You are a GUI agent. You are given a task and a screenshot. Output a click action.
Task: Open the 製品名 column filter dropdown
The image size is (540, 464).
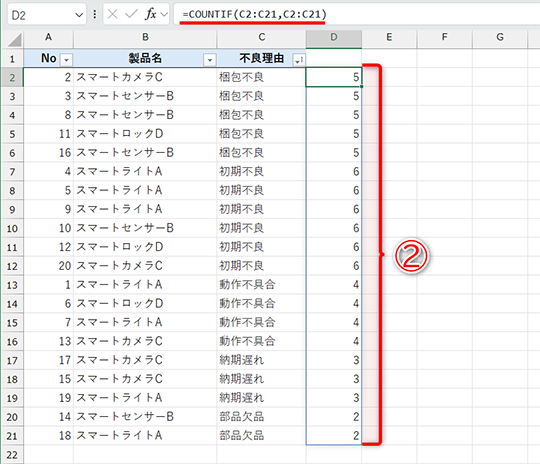[x=210, y=60]
